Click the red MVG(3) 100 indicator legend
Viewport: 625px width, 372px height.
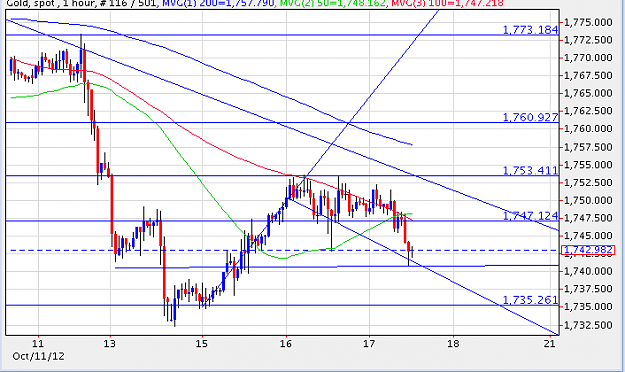coord(447,4)
